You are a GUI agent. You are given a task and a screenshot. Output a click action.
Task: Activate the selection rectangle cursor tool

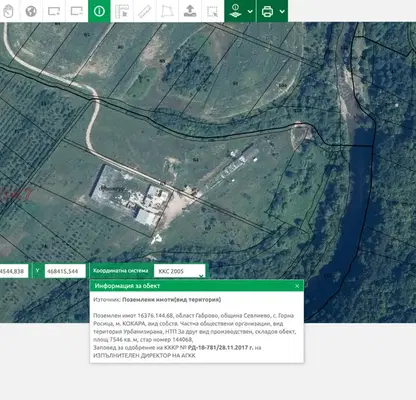click(x=212, y=11)
